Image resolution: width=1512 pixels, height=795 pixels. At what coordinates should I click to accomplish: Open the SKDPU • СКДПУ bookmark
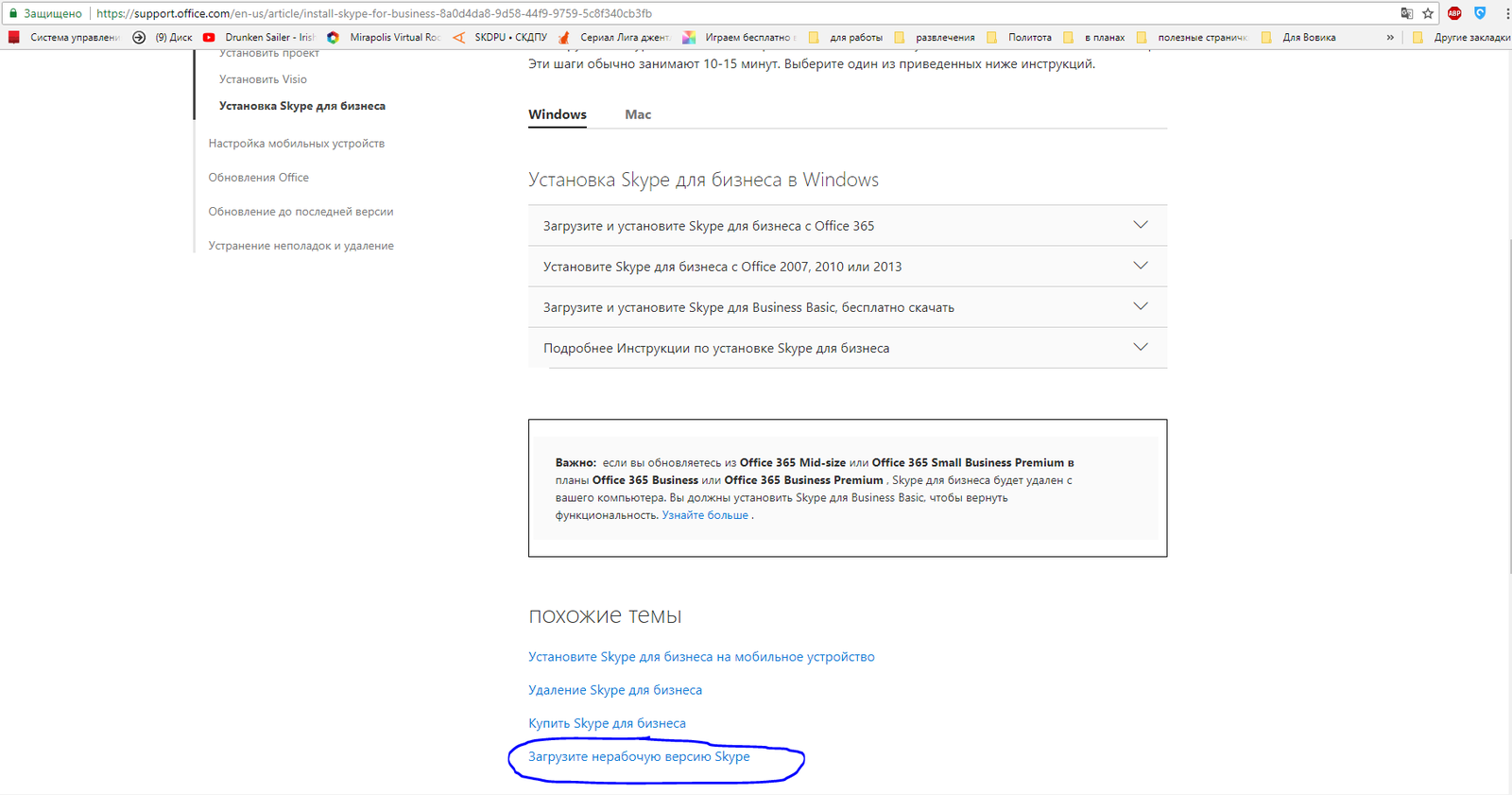click(500, 38)
